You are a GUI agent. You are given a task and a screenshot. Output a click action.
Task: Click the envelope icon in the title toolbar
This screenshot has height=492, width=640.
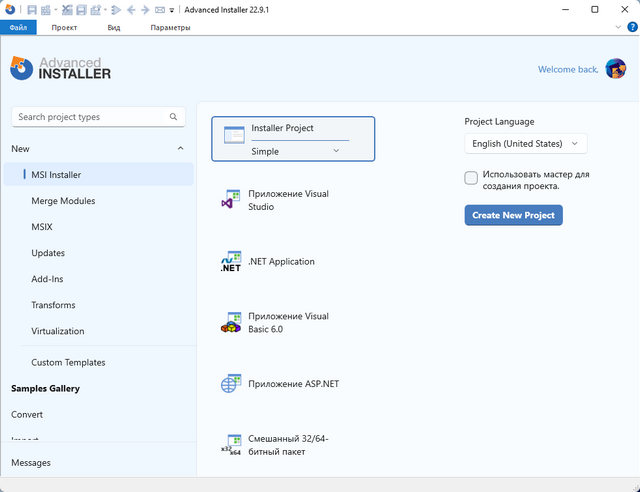coord(159,10)
